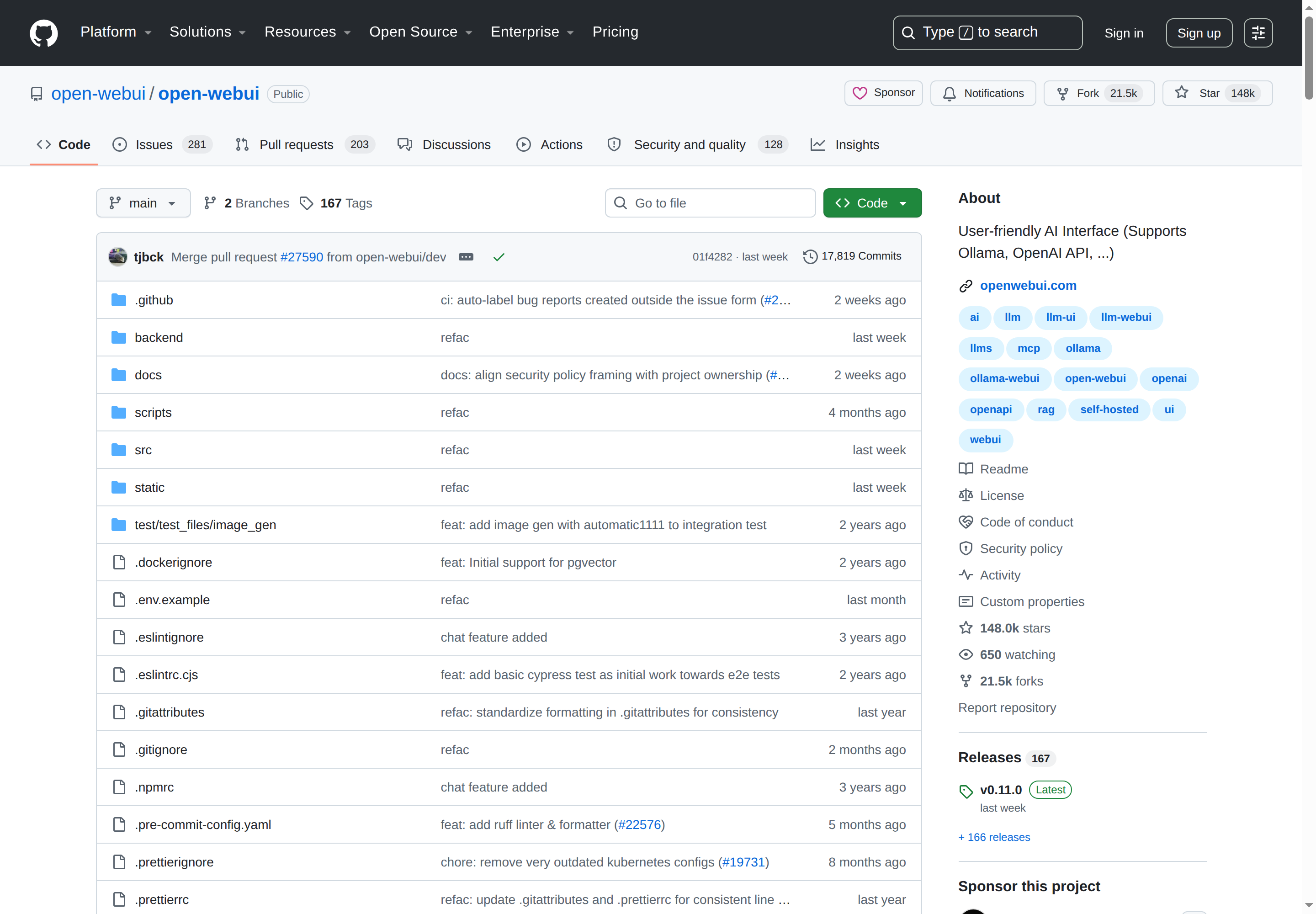This screenshot has width=1316, height=914.
Task: Click Report repository link
Action: 1007,708
